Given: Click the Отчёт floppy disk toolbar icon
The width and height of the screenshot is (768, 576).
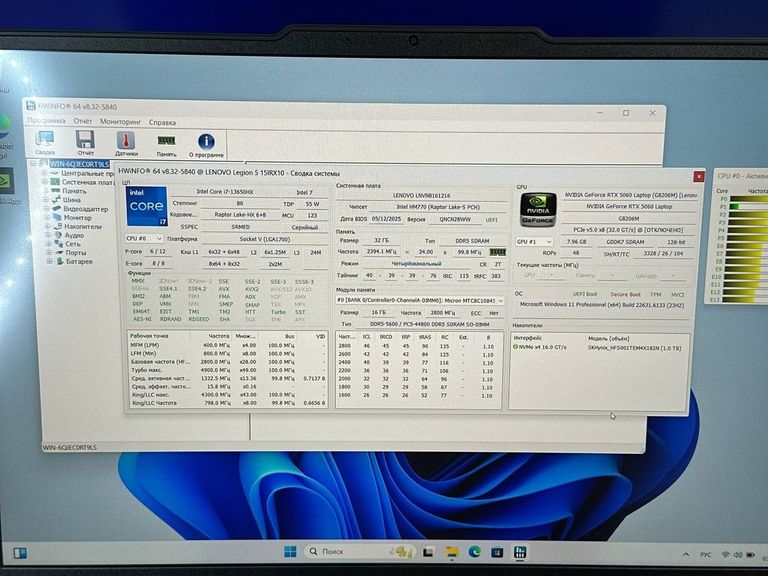Looking at the screenshot, I should point(85,143).
